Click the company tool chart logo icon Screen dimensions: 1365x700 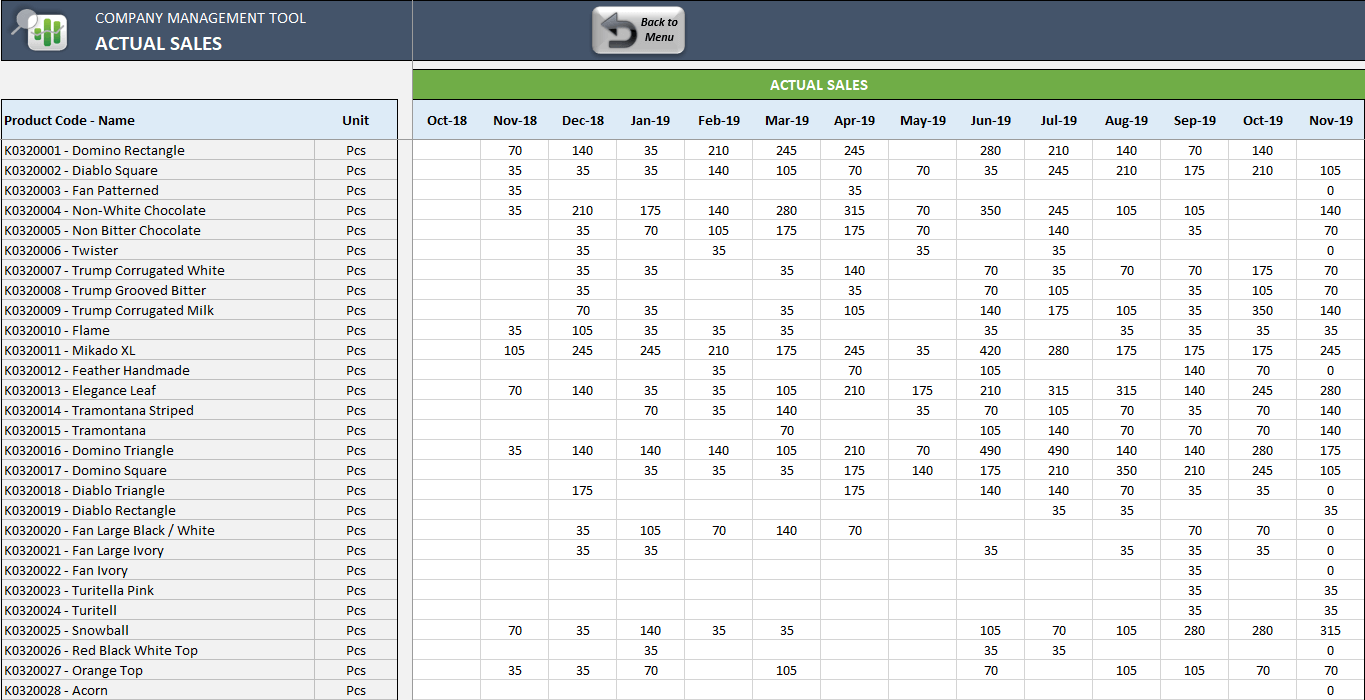click(x=40, y=29)
